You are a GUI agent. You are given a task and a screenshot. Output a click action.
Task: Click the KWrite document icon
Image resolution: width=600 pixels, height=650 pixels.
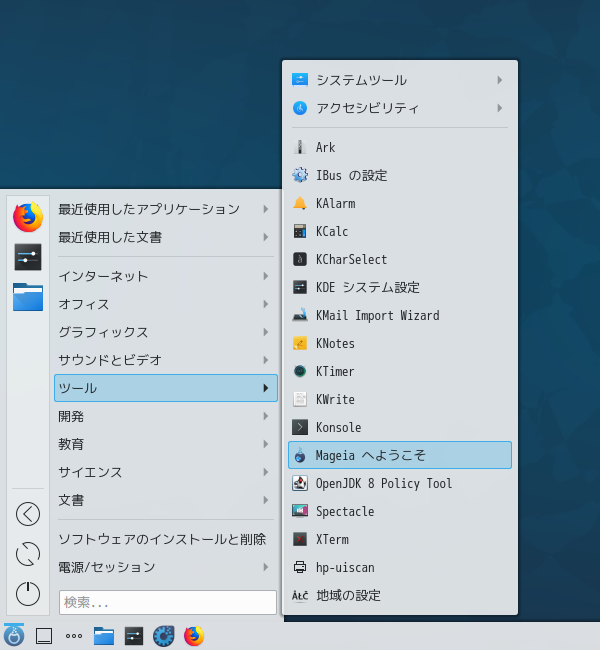pos(300,399)
